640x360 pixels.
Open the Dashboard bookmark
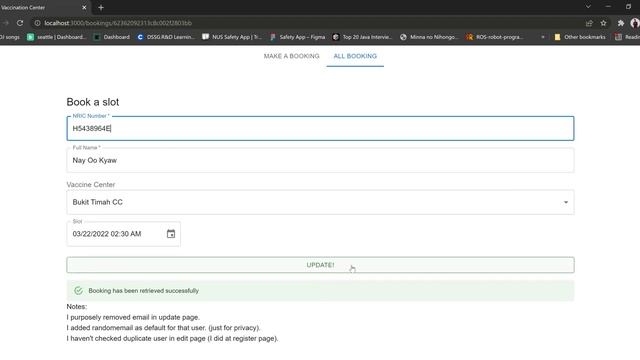click(x=111, y=37)
